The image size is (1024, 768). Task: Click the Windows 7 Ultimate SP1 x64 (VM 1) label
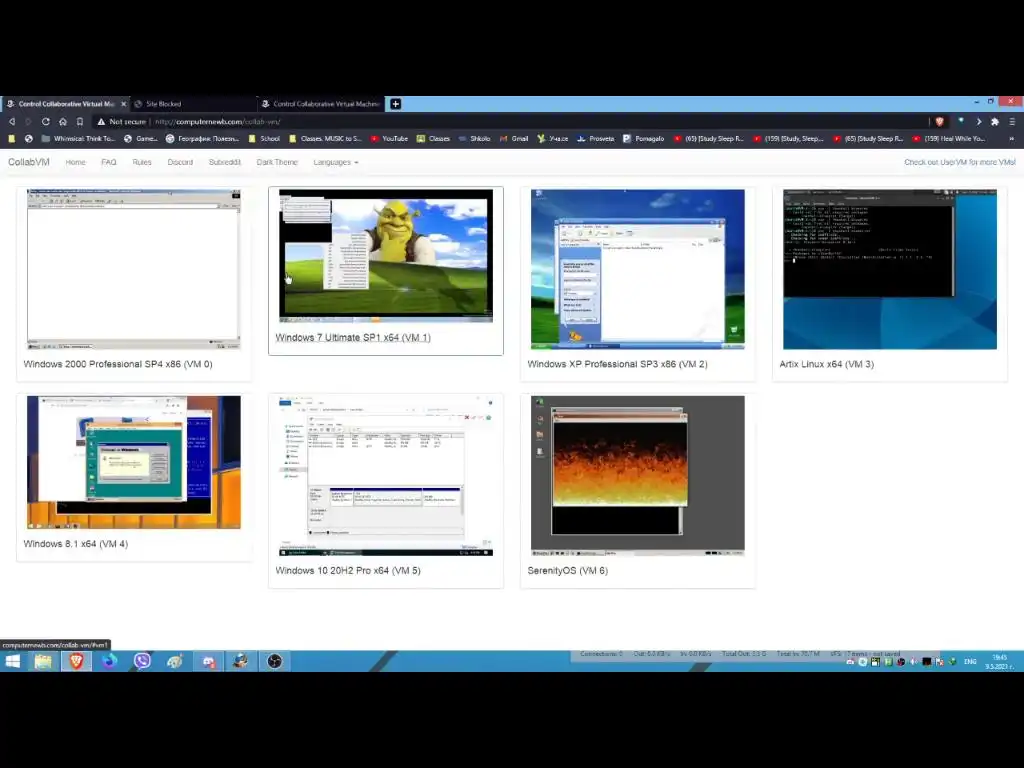point(353,338)
